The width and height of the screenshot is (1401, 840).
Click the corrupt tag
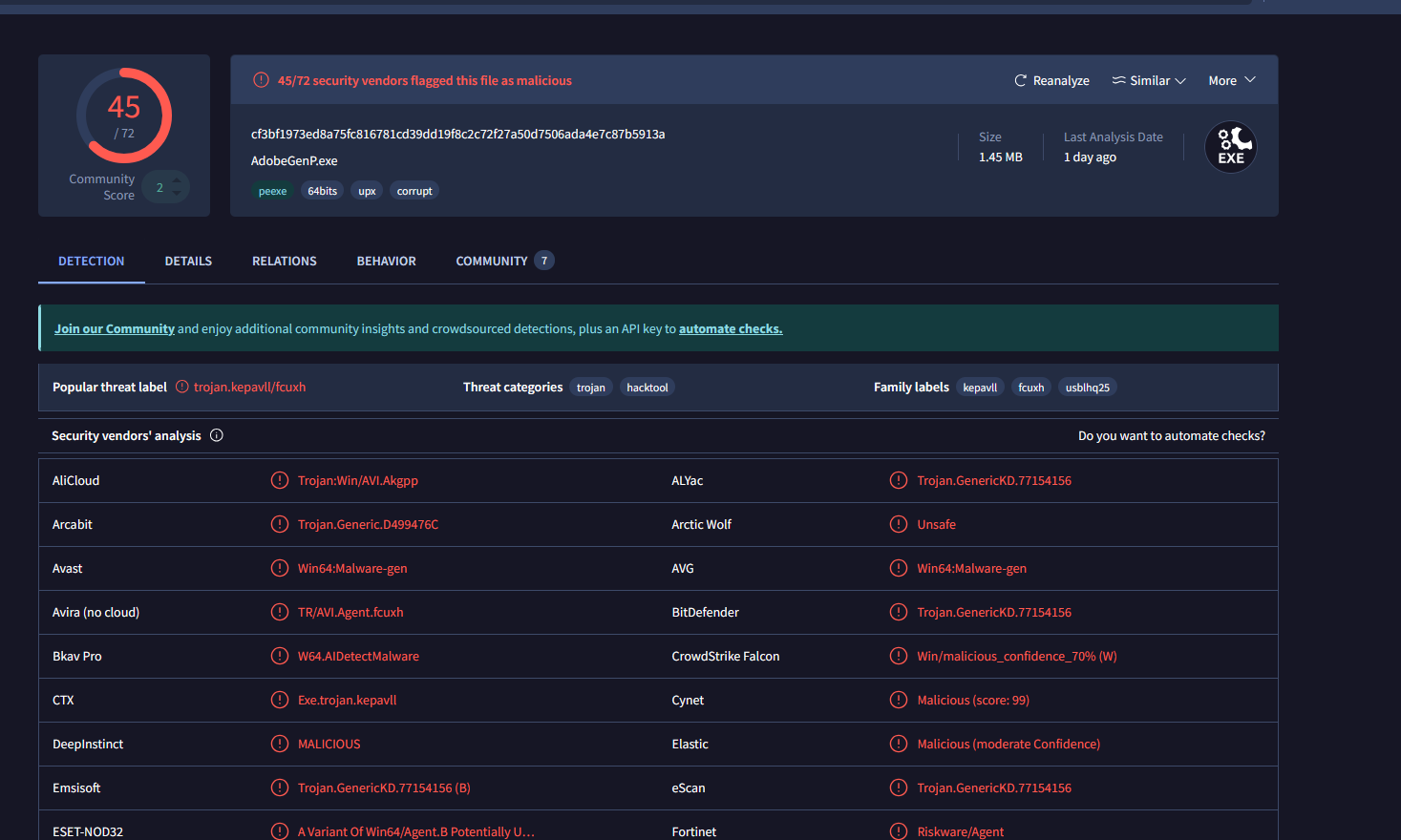(414, 191)
